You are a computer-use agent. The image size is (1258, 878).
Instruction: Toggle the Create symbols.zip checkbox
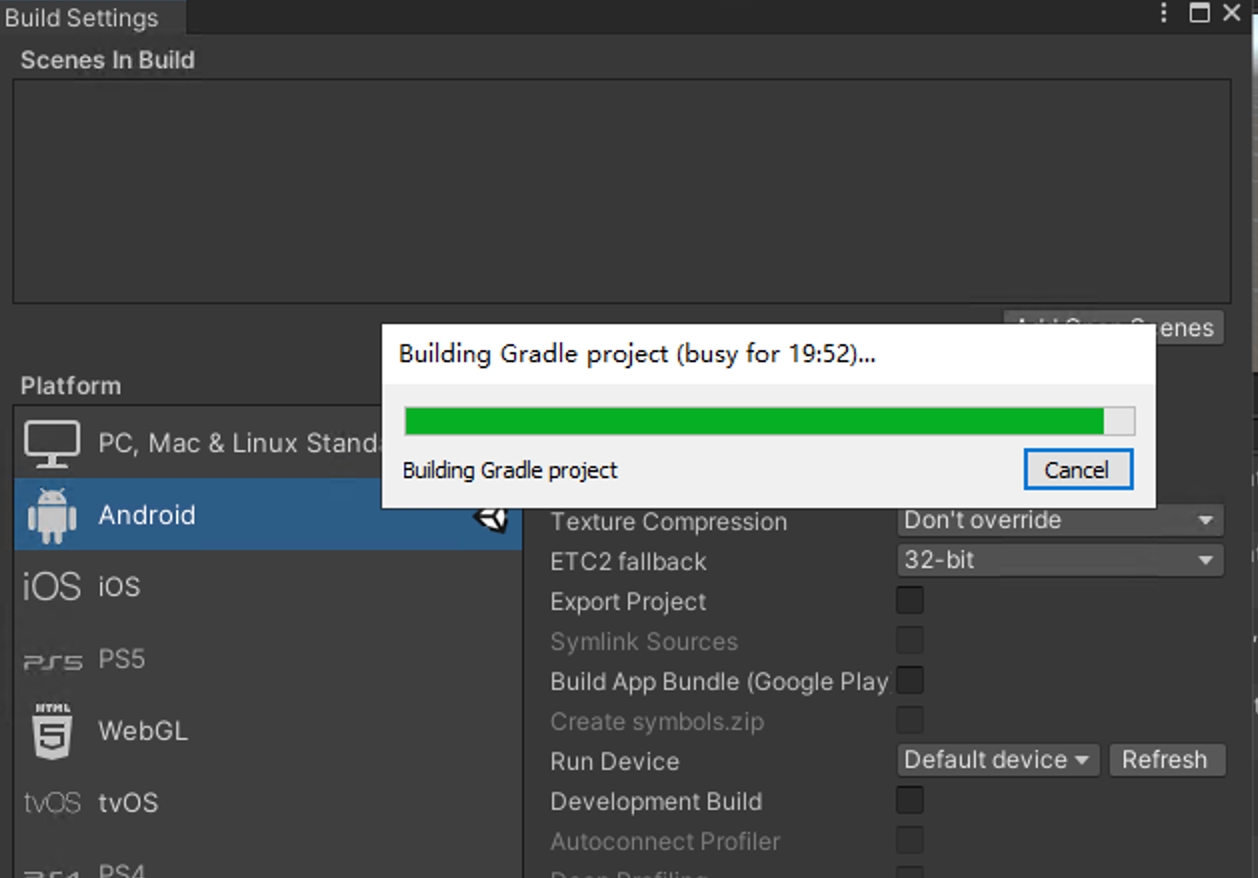(910, 720)
